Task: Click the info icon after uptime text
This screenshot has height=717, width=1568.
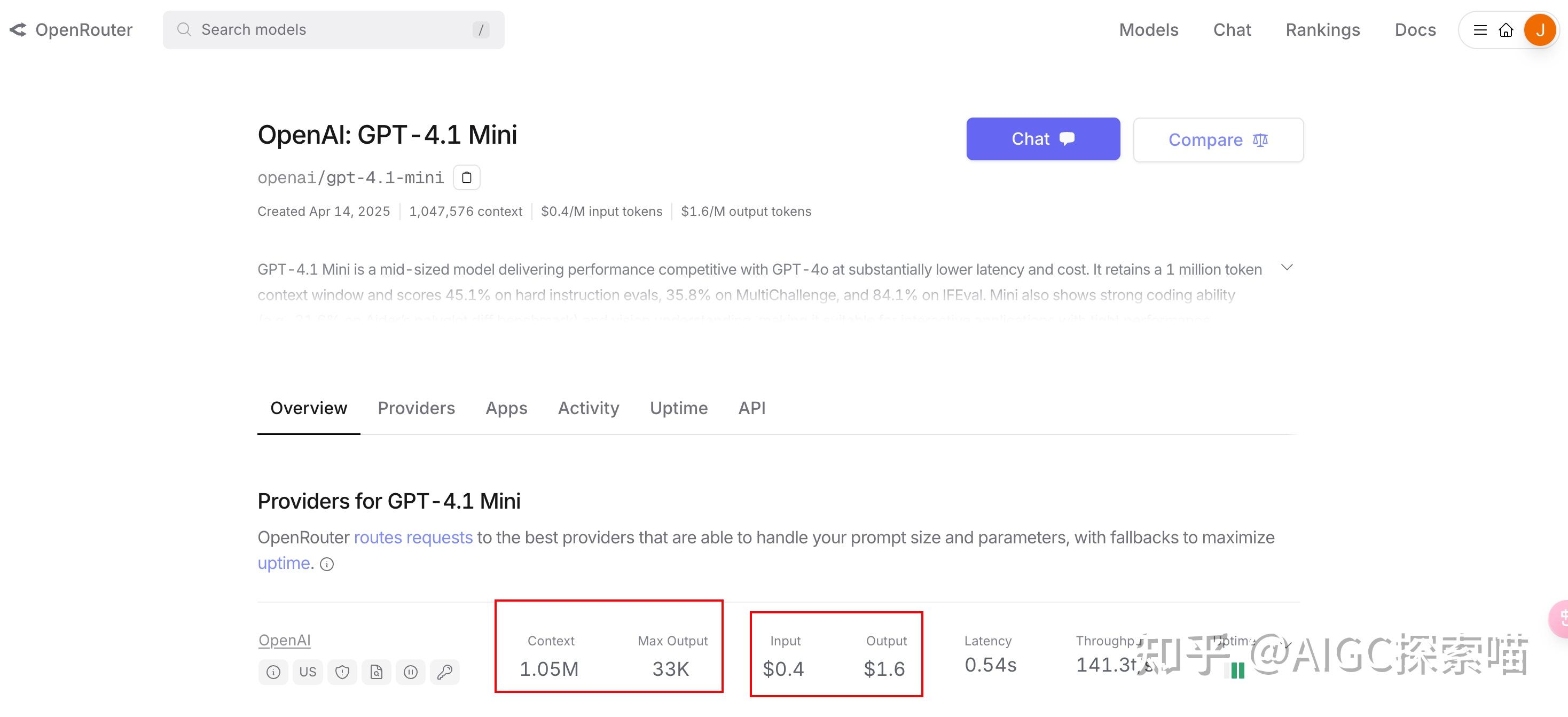Action: 327,564
